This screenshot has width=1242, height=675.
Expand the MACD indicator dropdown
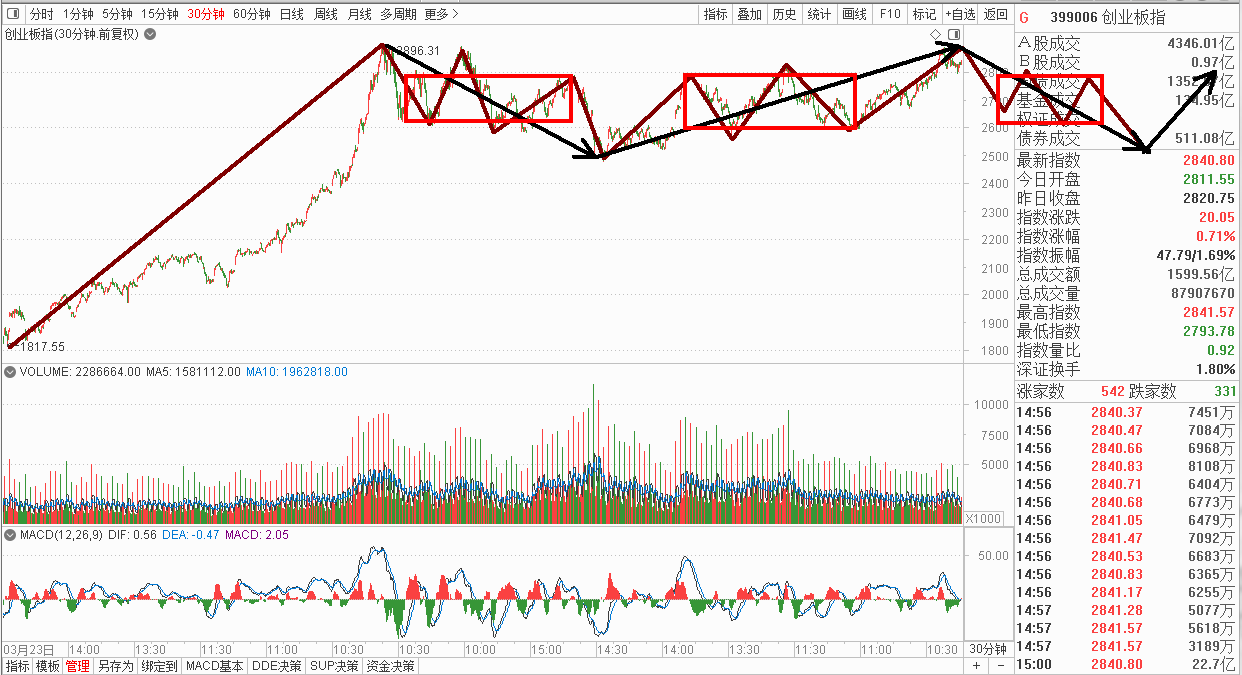[10, 536]
